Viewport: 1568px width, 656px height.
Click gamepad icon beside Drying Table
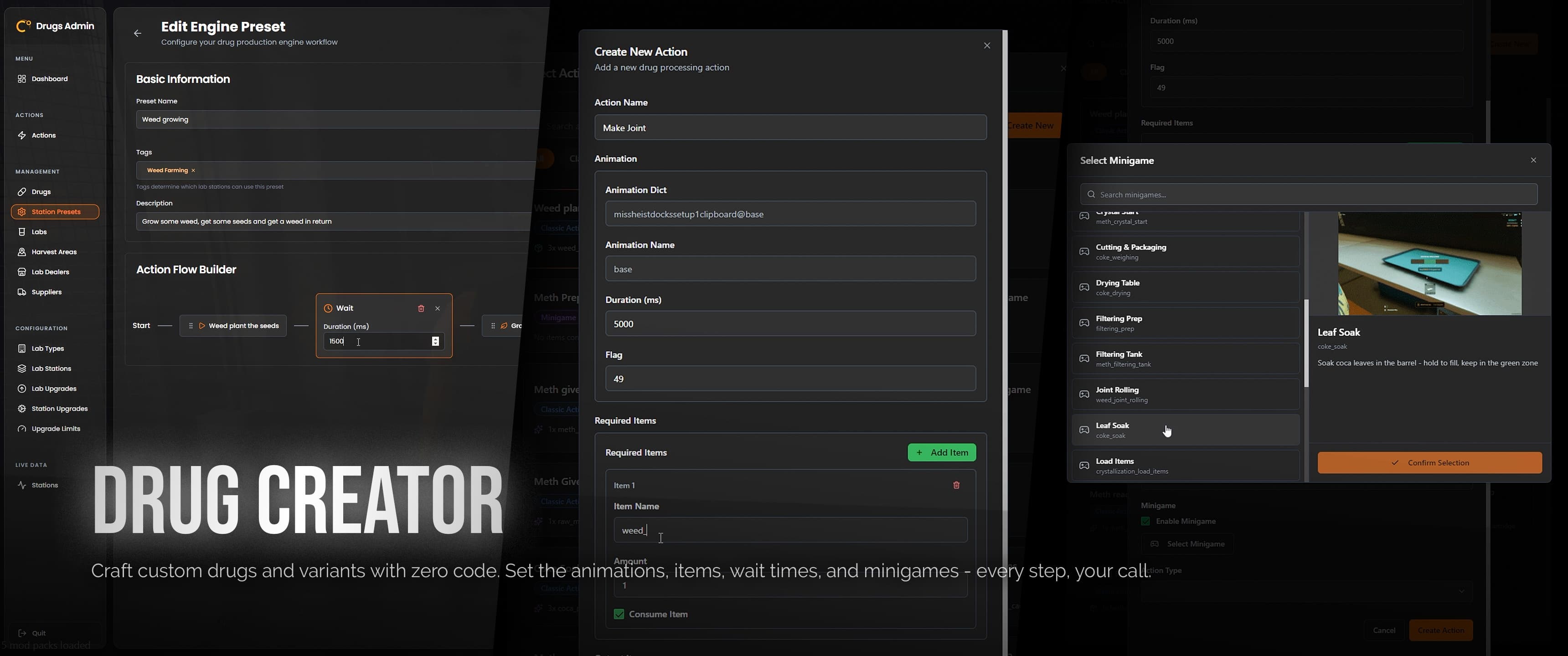1084,287
